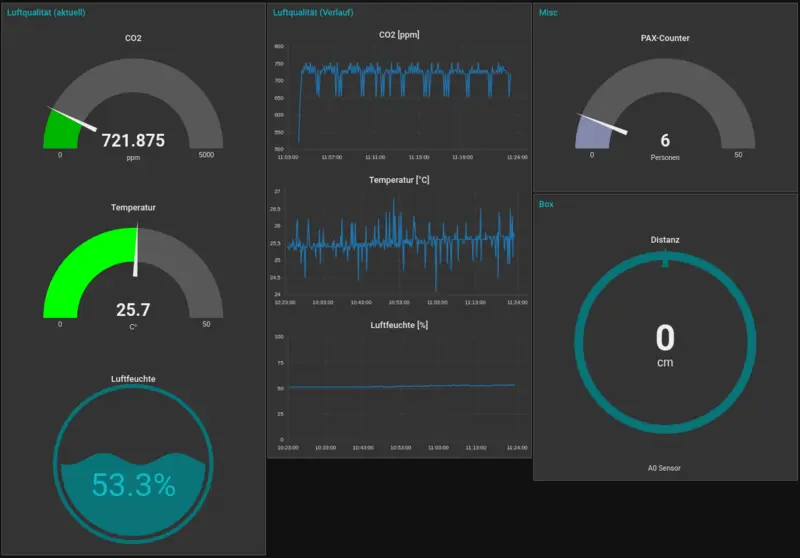Click the Luftqualität (Verlauf) panel title
The image size is (800, 558).
[312, 13]
